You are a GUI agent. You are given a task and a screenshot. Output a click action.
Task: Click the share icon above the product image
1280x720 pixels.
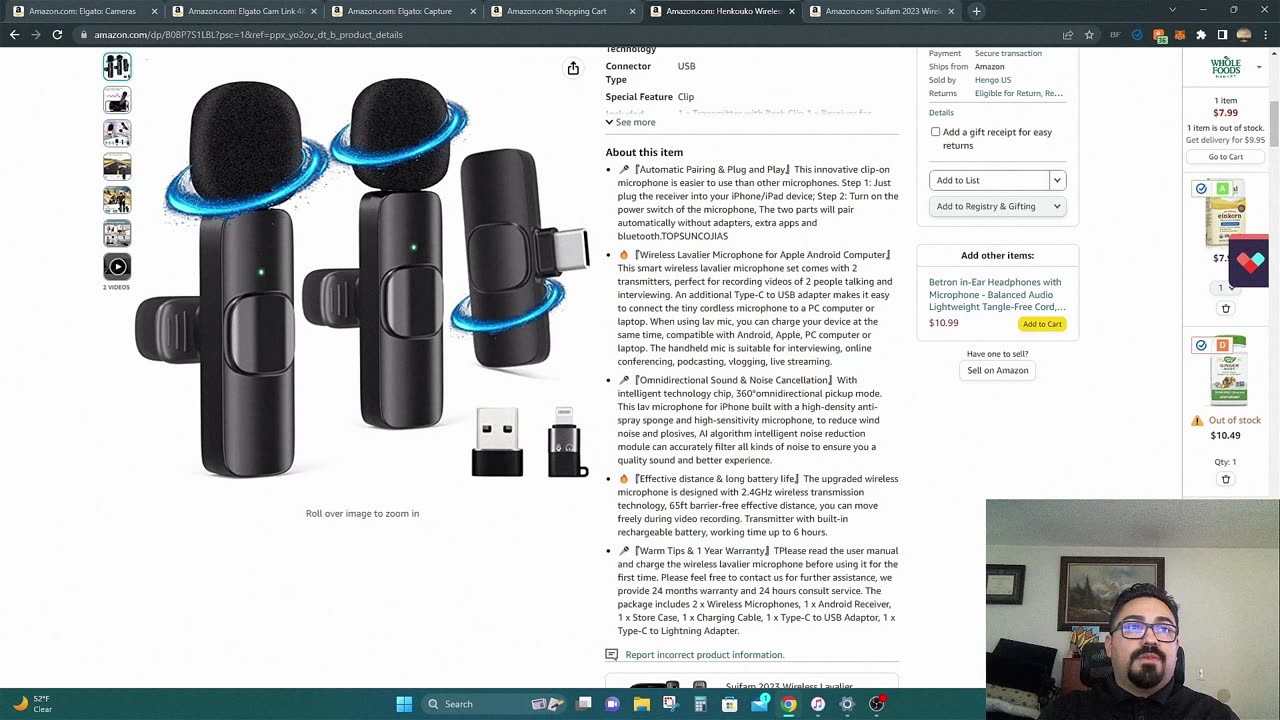click(573, 68)
